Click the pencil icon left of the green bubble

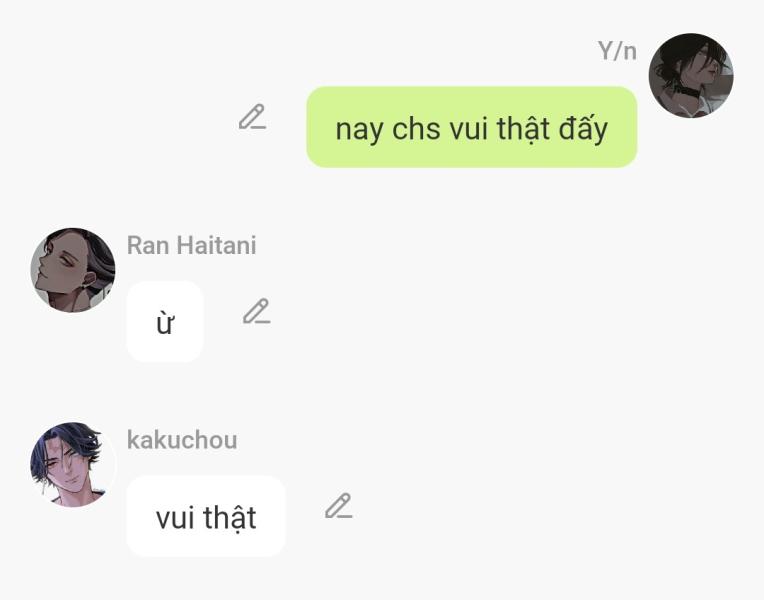point(252,117)
